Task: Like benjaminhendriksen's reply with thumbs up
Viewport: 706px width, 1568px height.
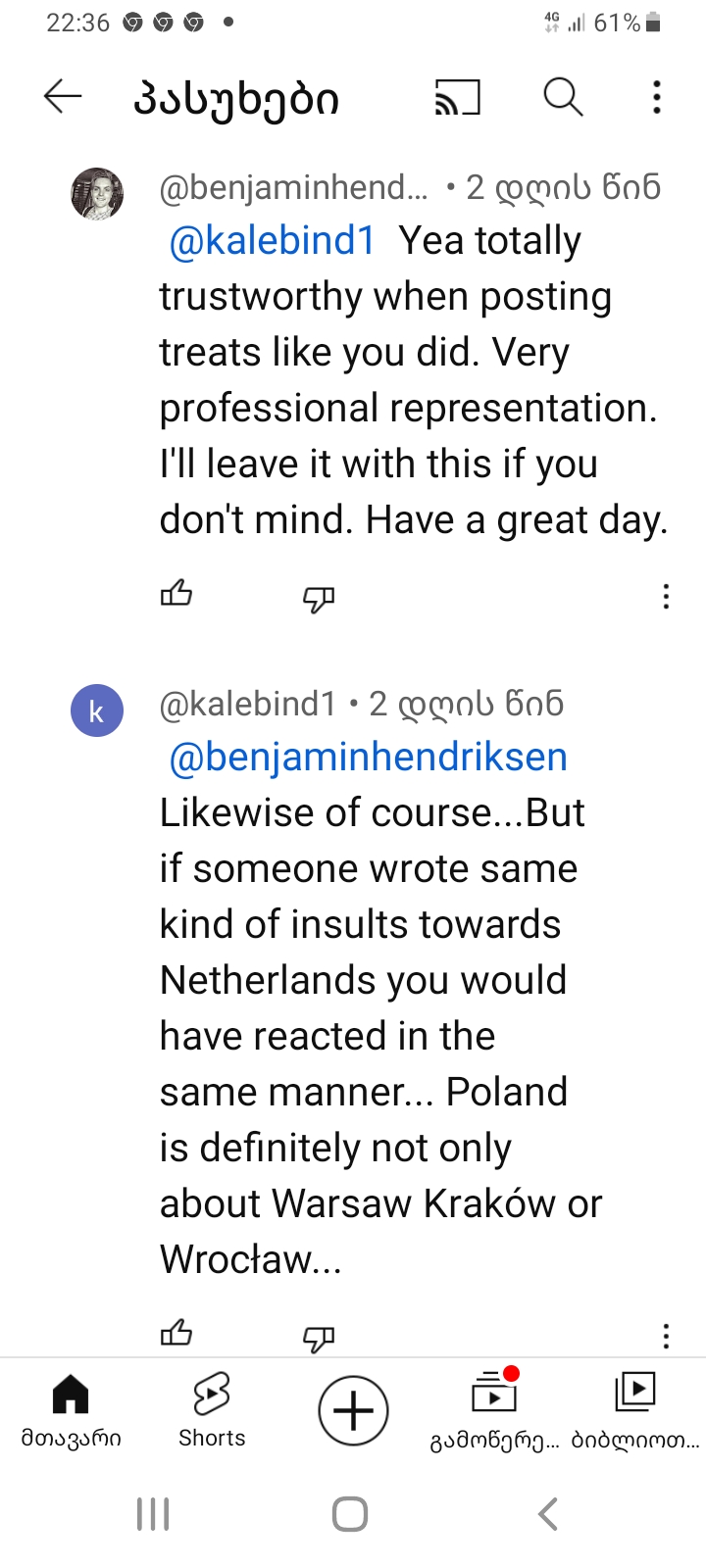Action: coord(176,594)
